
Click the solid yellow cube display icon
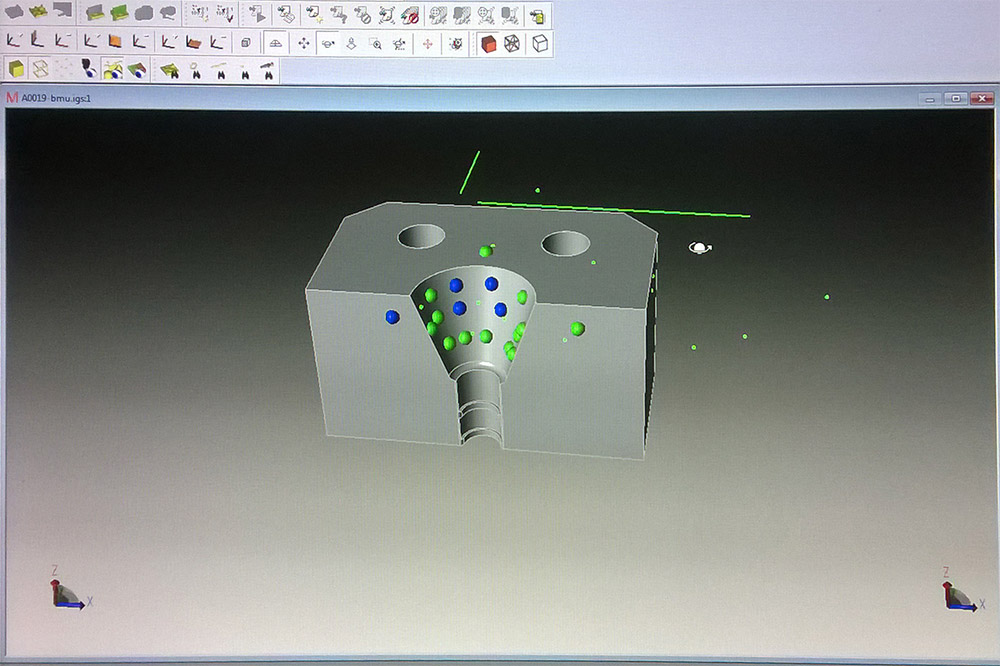pos(16,70)
